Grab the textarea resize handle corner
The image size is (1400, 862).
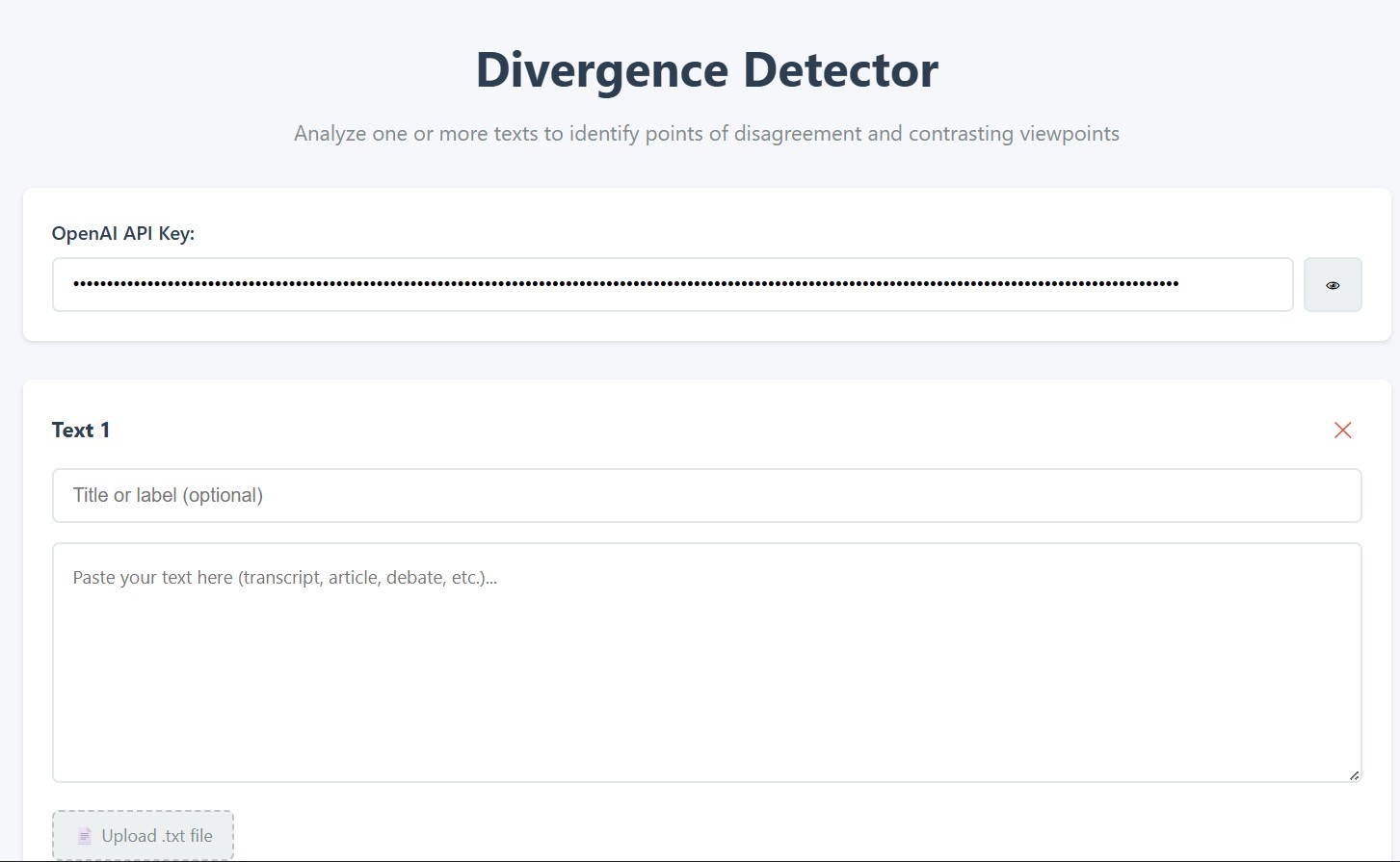(x=1354, y=775)
